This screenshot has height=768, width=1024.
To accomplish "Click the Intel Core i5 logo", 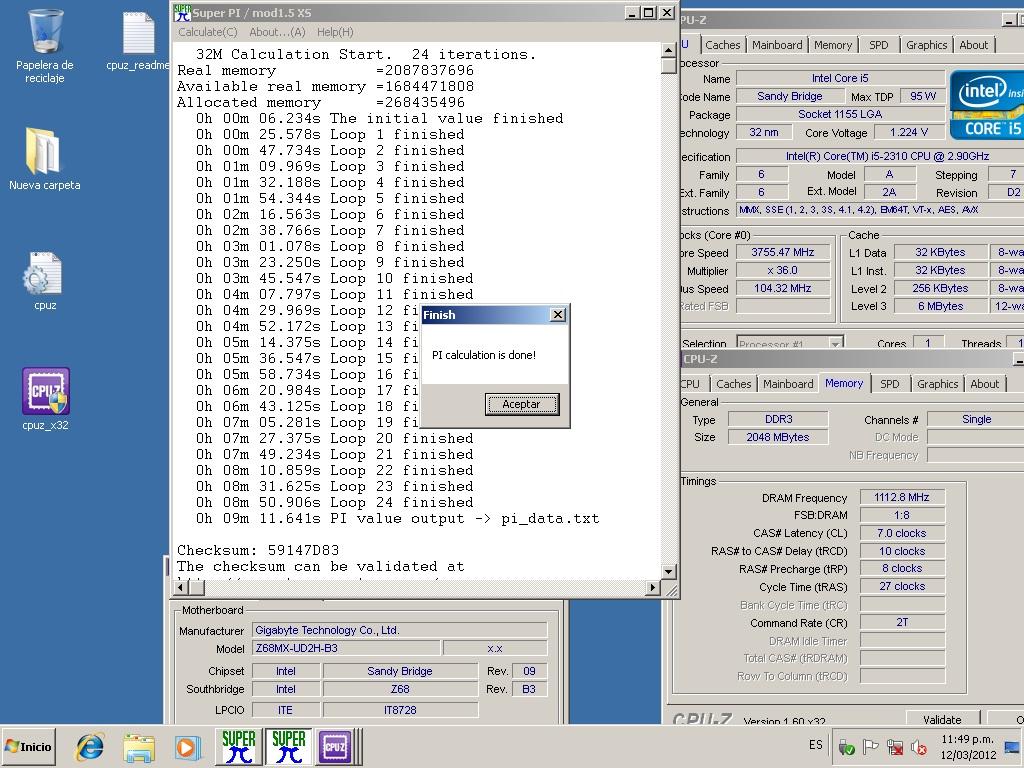I will click(987, 104).
